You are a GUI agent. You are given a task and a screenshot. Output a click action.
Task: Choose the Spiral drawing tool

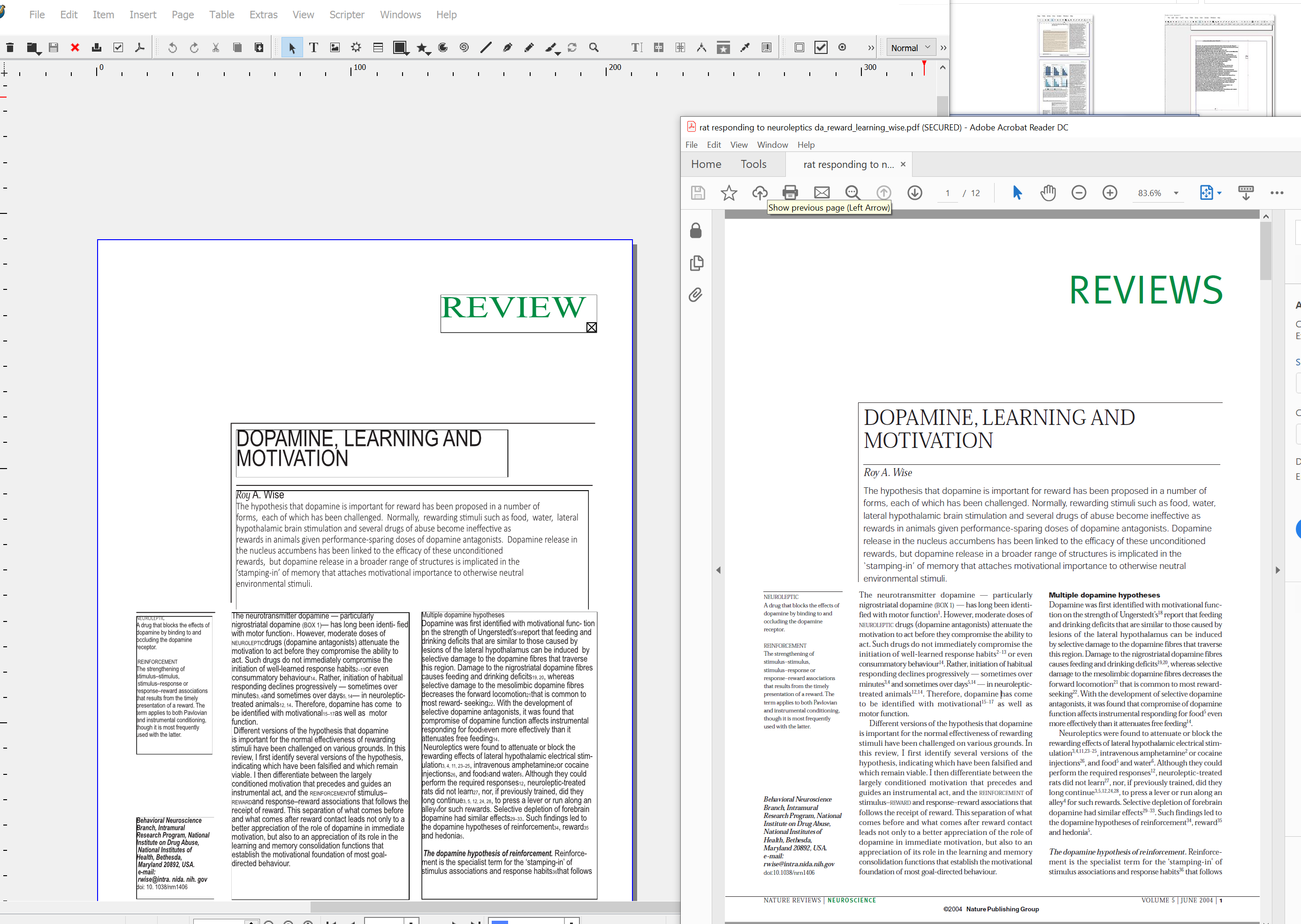coord(464,48)
